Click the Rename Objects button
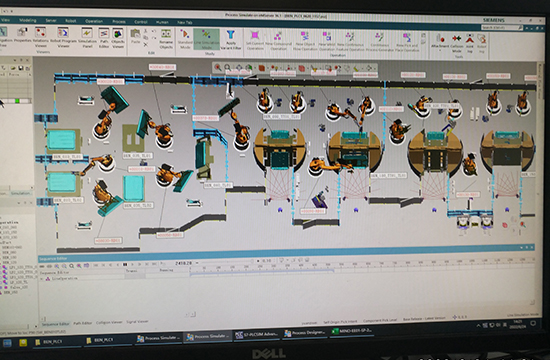 point(166,39)
